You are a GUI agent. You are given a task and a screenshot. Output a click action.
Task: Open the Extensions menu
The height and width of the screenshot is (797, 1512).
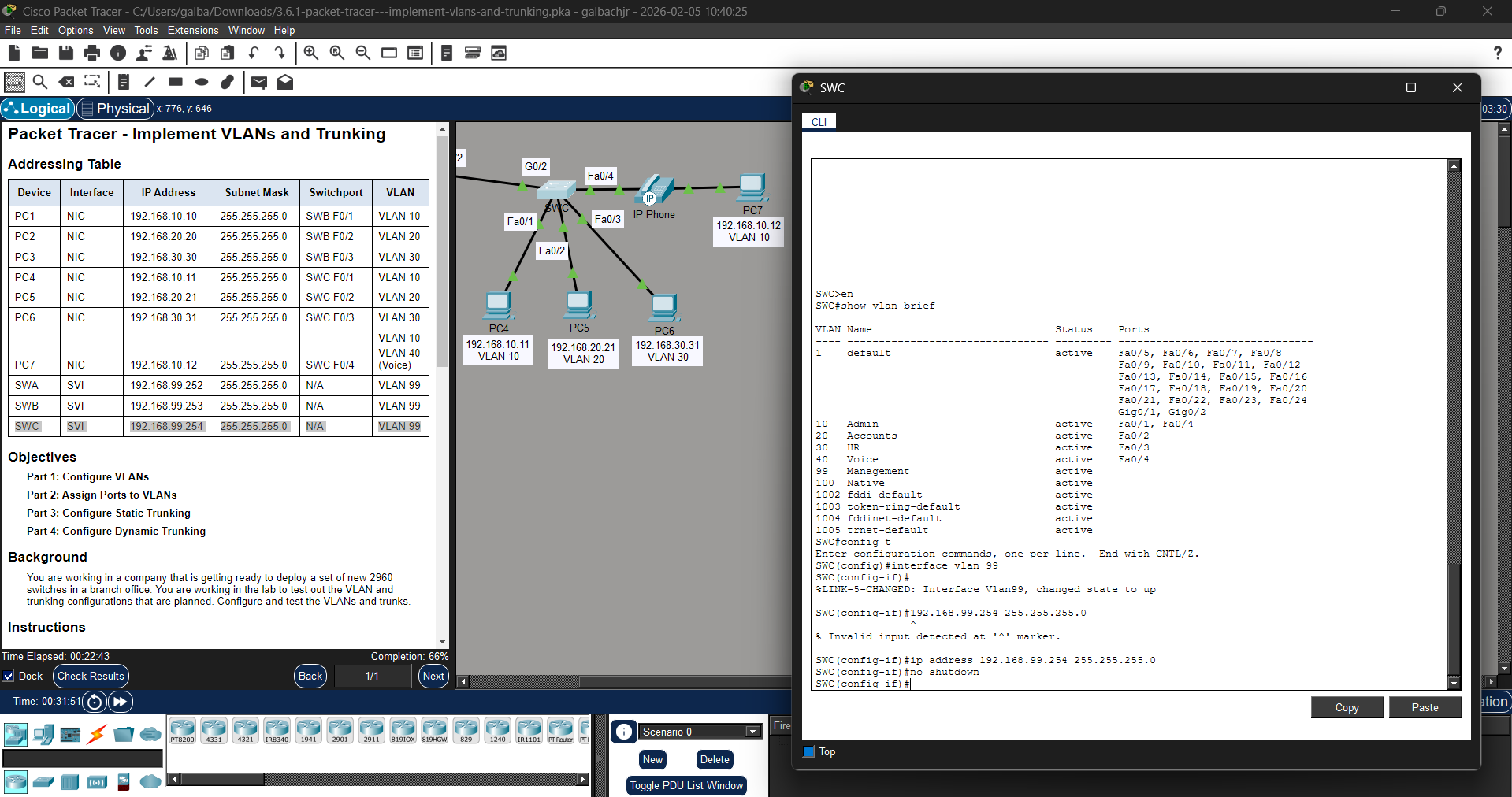coord(193,30)
